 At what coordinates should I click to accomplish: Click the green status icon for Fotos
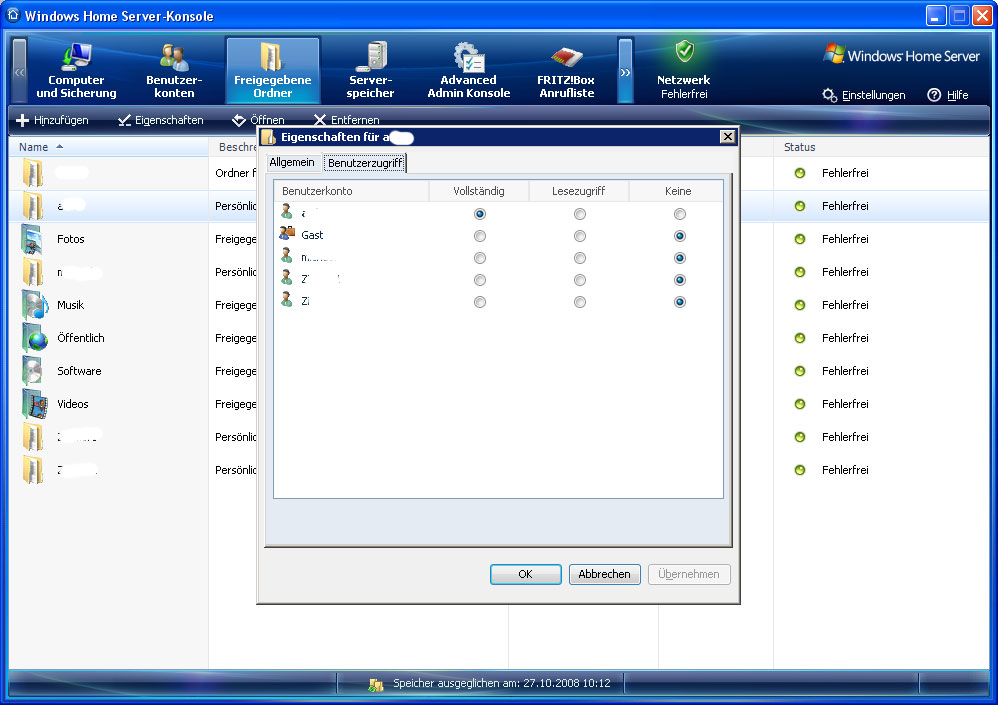coord(800,239)
